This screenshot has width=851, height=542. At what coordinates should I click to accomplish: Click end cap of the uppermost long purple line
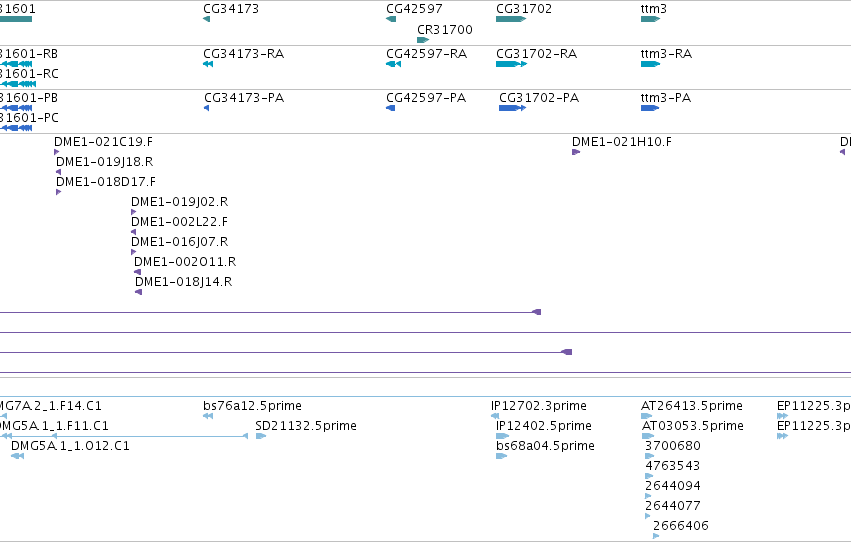(x=537, y=312)
